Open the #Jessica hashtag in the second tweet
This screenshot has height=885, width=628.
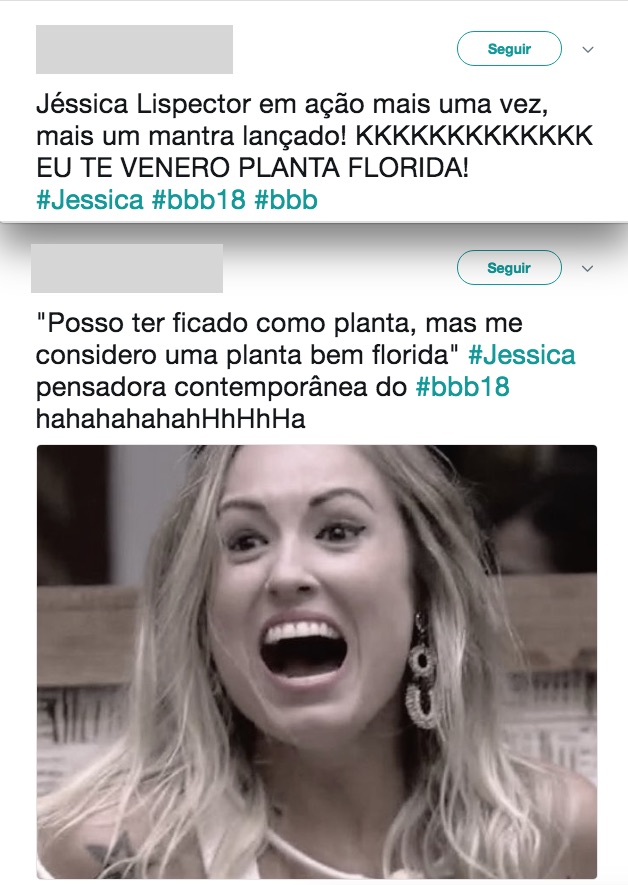[522, 355]
